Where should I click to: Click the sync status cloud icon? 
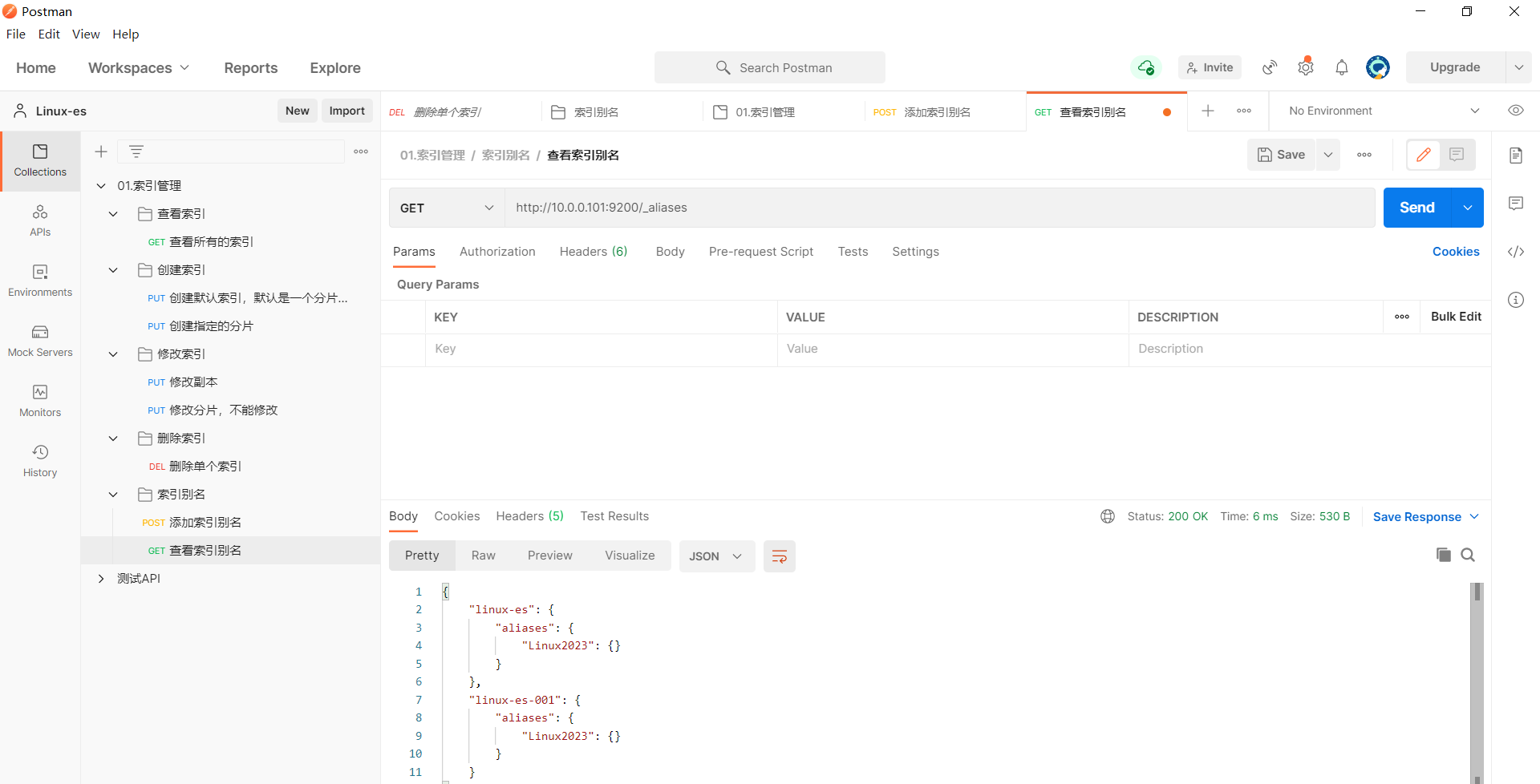pos(1146,67)
